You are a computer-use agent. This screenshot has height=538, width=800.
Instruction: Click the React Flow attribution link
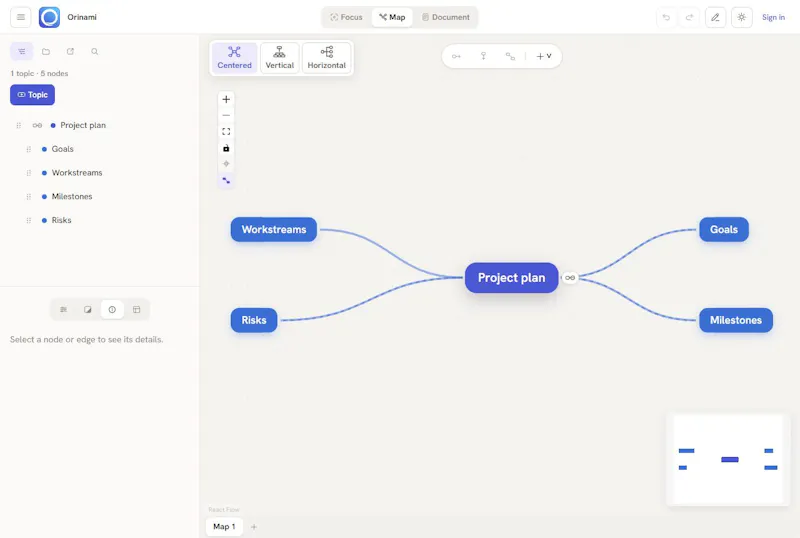223,509
